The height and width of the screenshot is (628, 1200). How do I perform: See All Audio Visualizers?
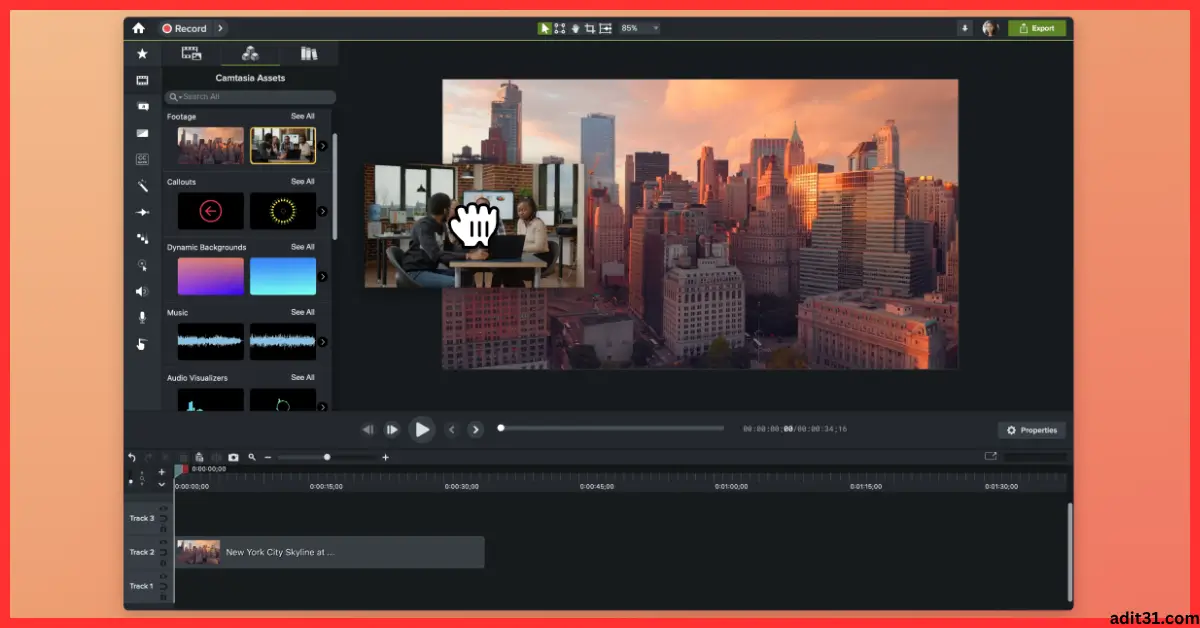point(303,377)
